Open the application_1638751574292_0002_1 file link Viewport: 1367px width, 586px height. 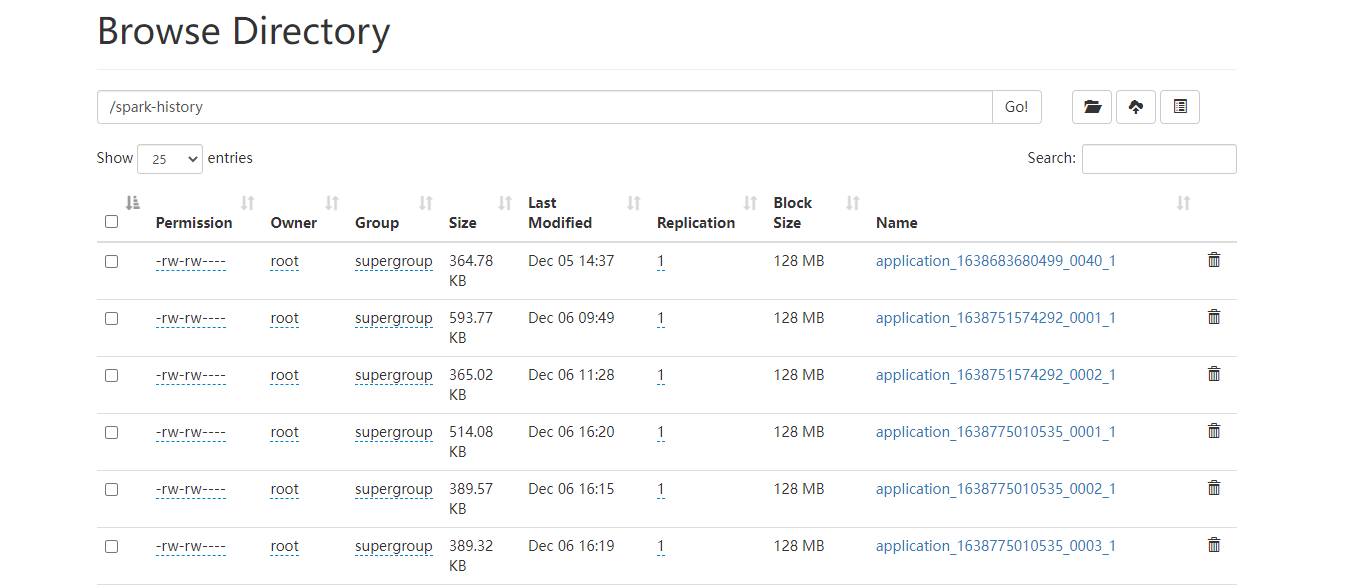click(x=996, y=375)
